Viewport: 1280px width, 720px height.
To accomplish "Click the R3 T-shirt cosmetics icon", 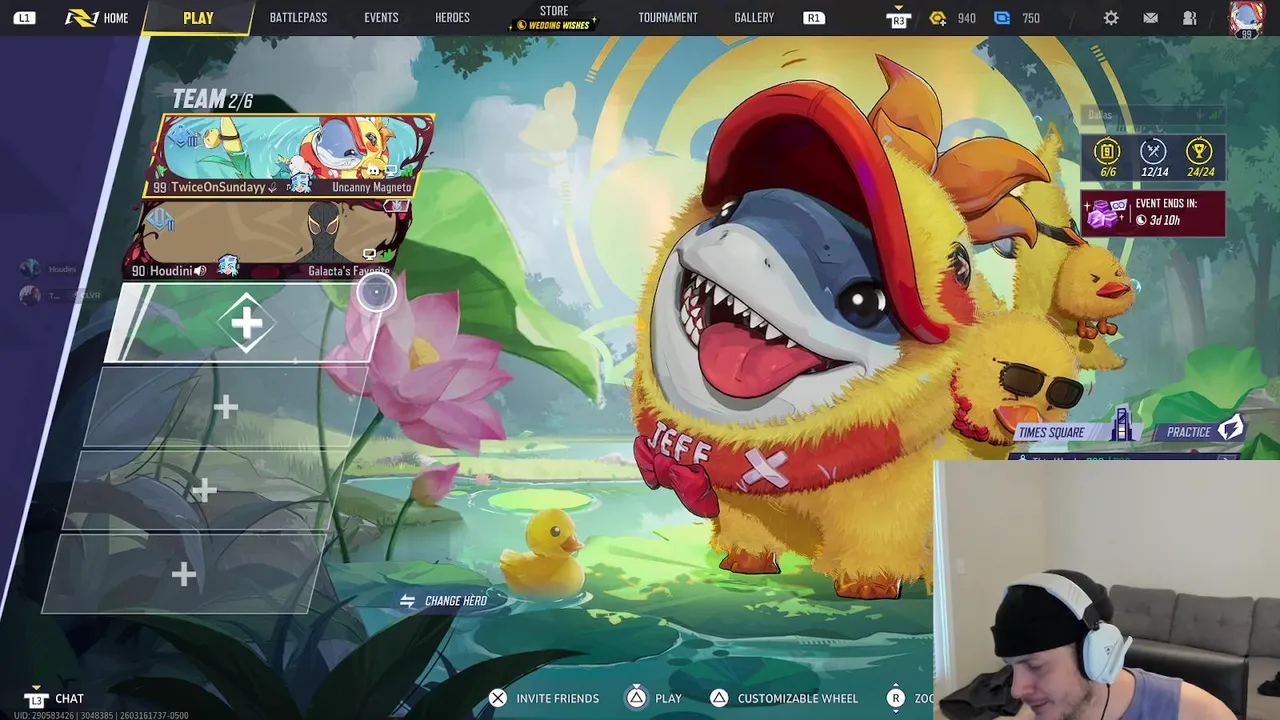I will point(897,18).
